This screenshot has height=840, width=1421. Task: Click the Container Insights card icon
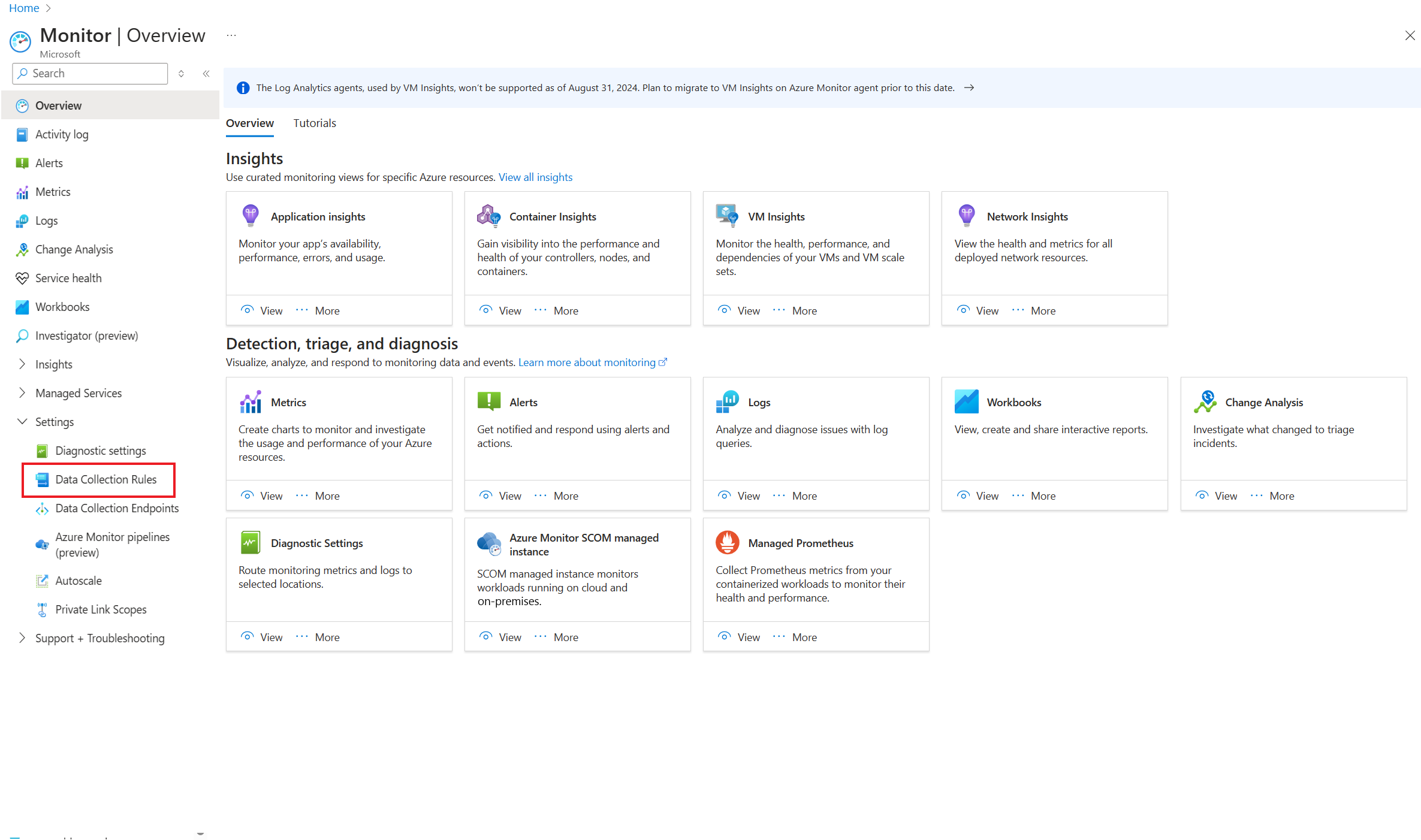tap(488, 216)
